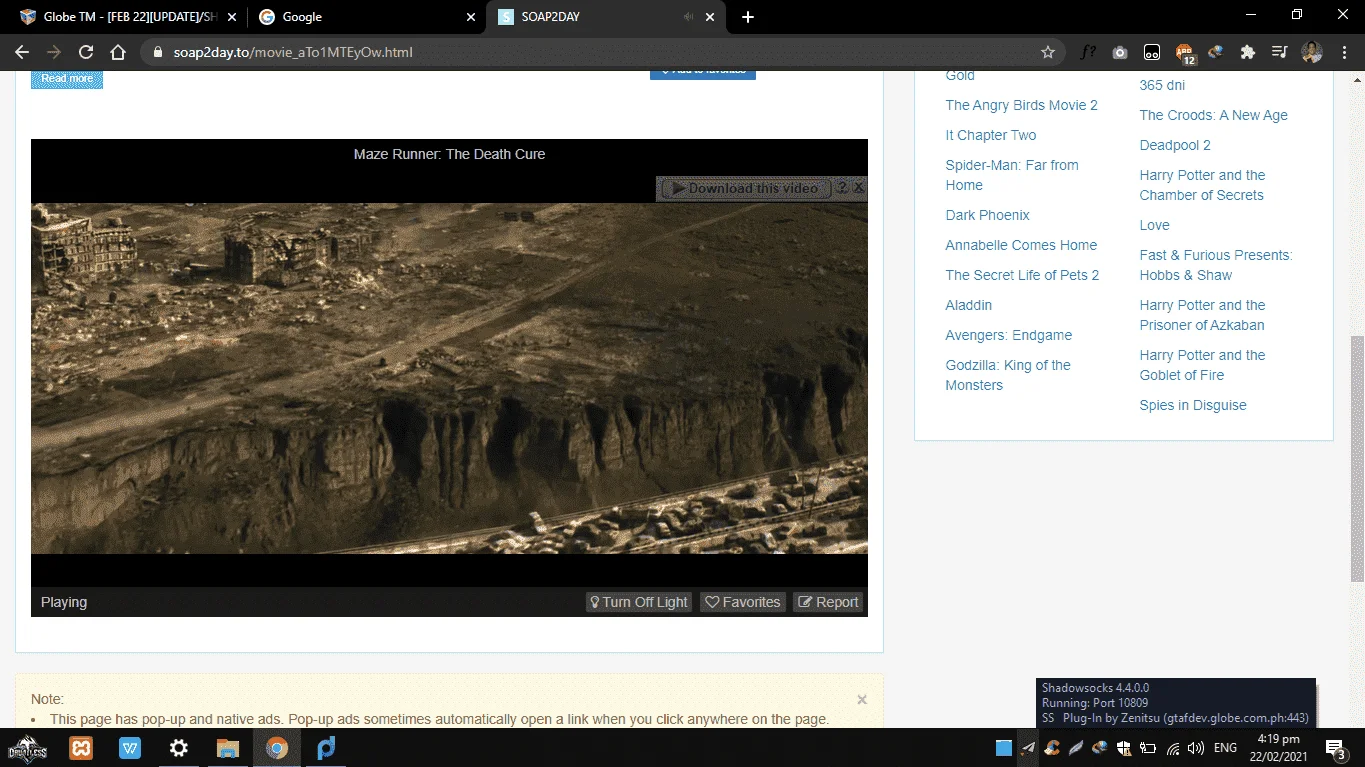Open Windows Security shield tray icon

pos(1124,748)
